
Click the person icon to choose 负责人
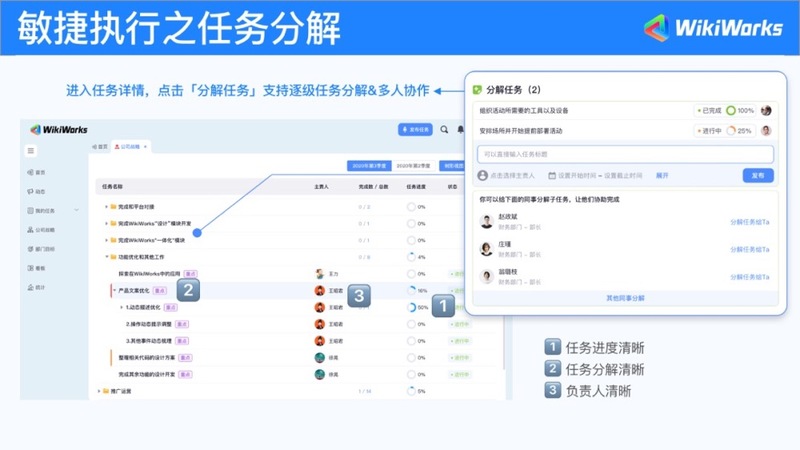click(483, 176)
